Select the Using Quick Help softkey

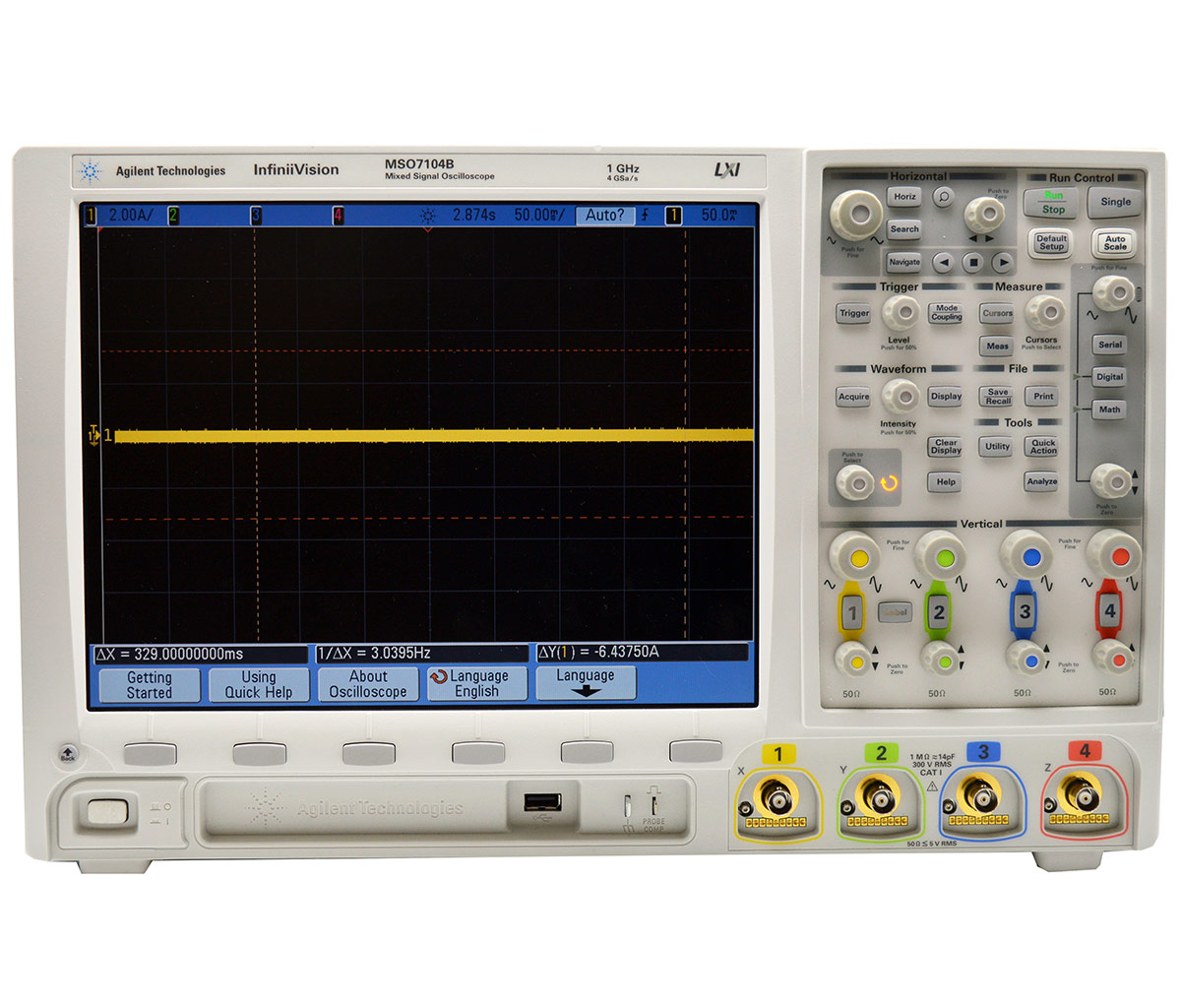click(x=259, y=684)
